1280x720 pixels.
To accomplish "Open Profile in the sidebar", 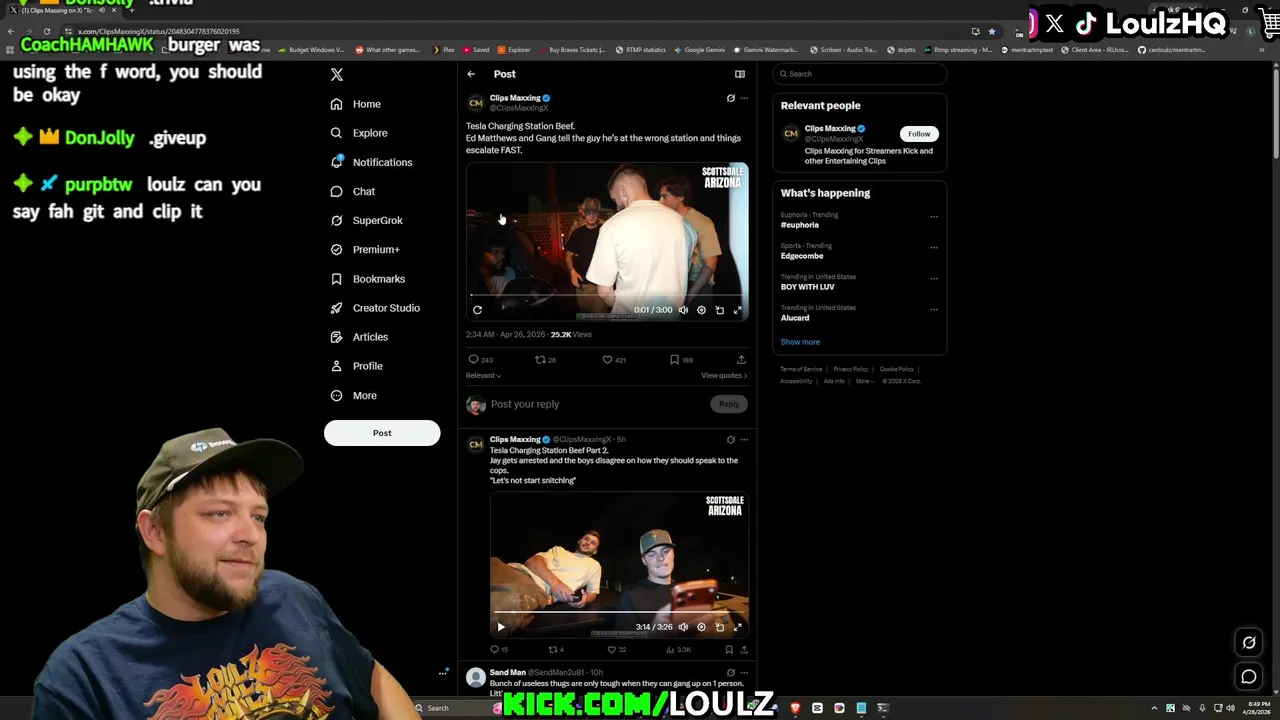I will tap(357, 366).
